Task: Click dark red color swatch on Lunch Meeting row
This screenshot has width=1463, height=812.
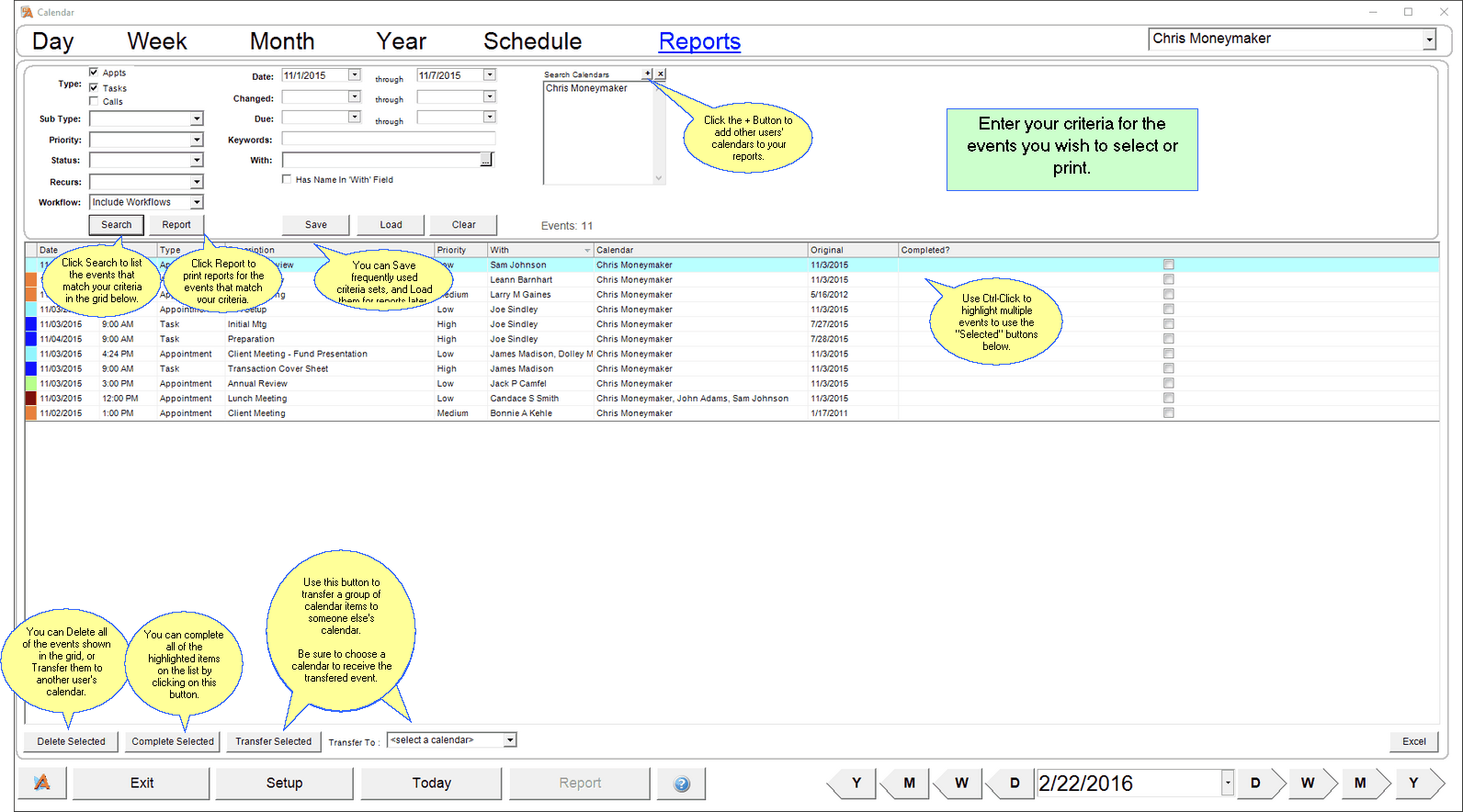Action: tap(30, 399)
